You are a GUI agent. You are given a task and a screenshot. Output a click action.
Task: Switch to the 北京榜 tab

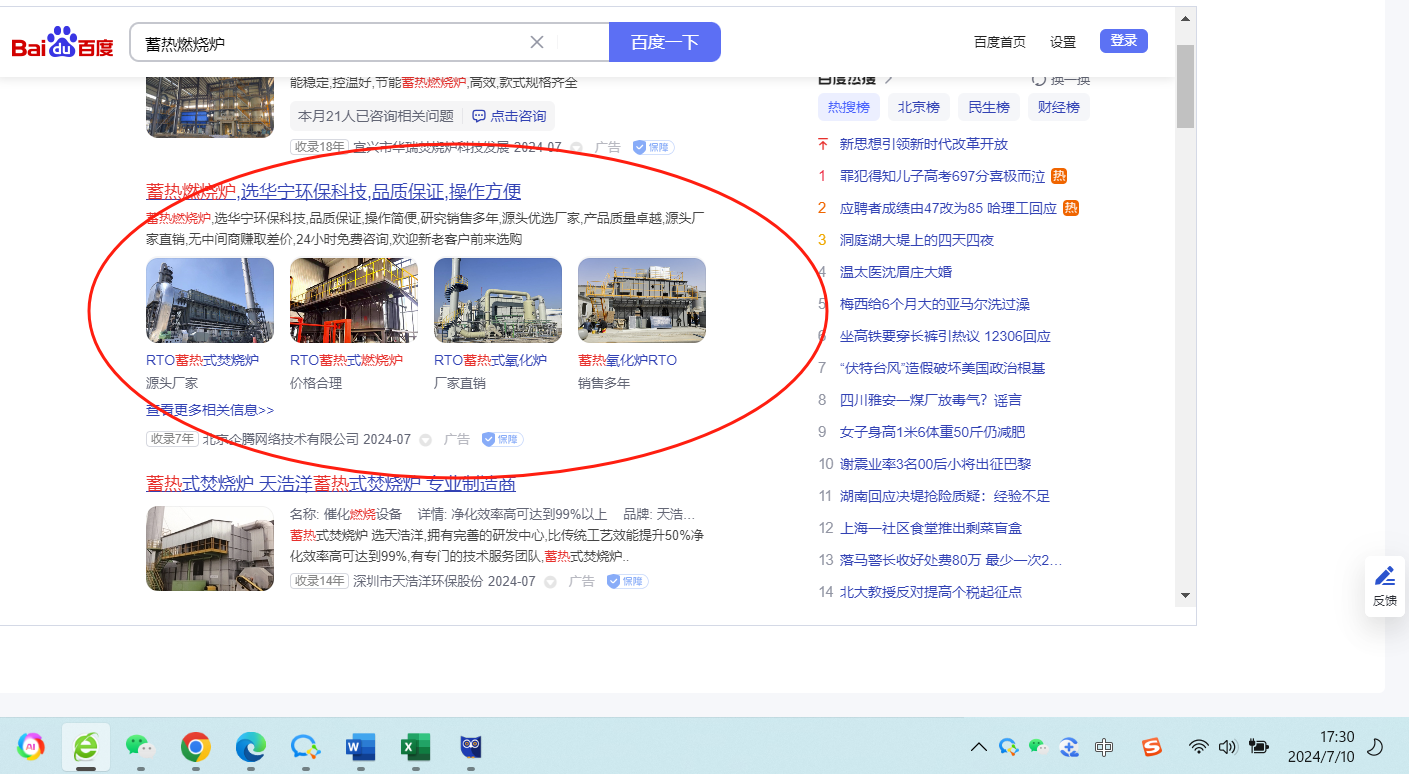(x=918, y=107)
